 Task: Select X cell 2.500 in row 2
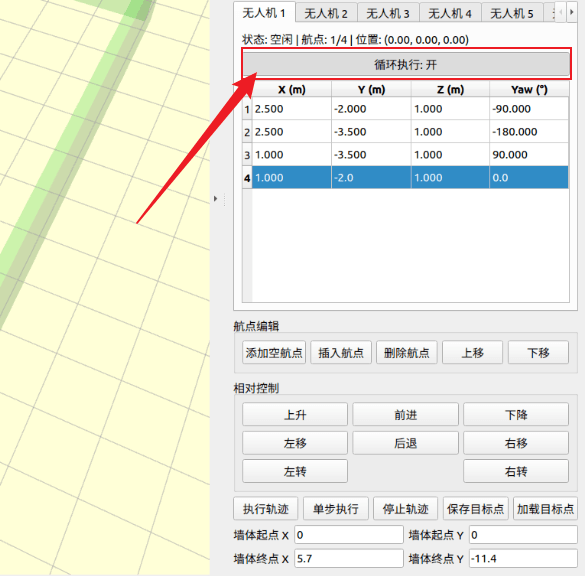(292, 132)
